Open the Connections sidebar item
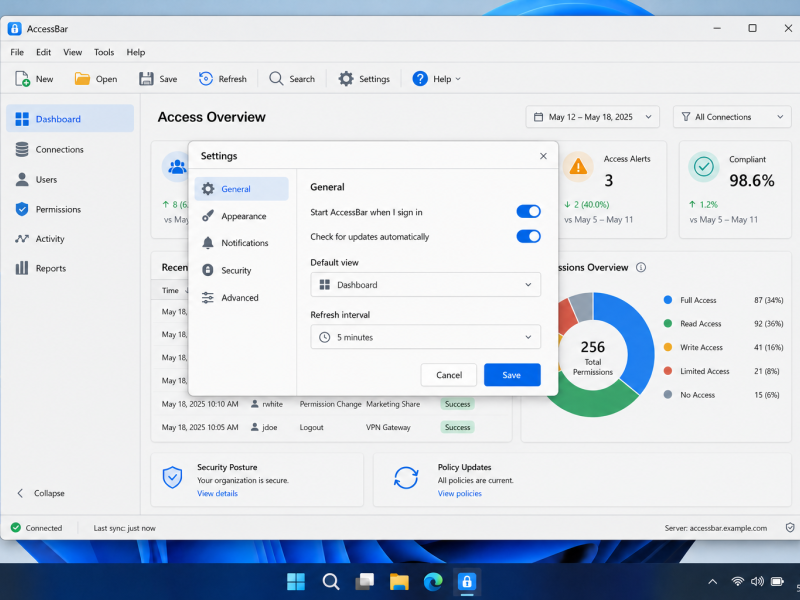 click(70, 149)
